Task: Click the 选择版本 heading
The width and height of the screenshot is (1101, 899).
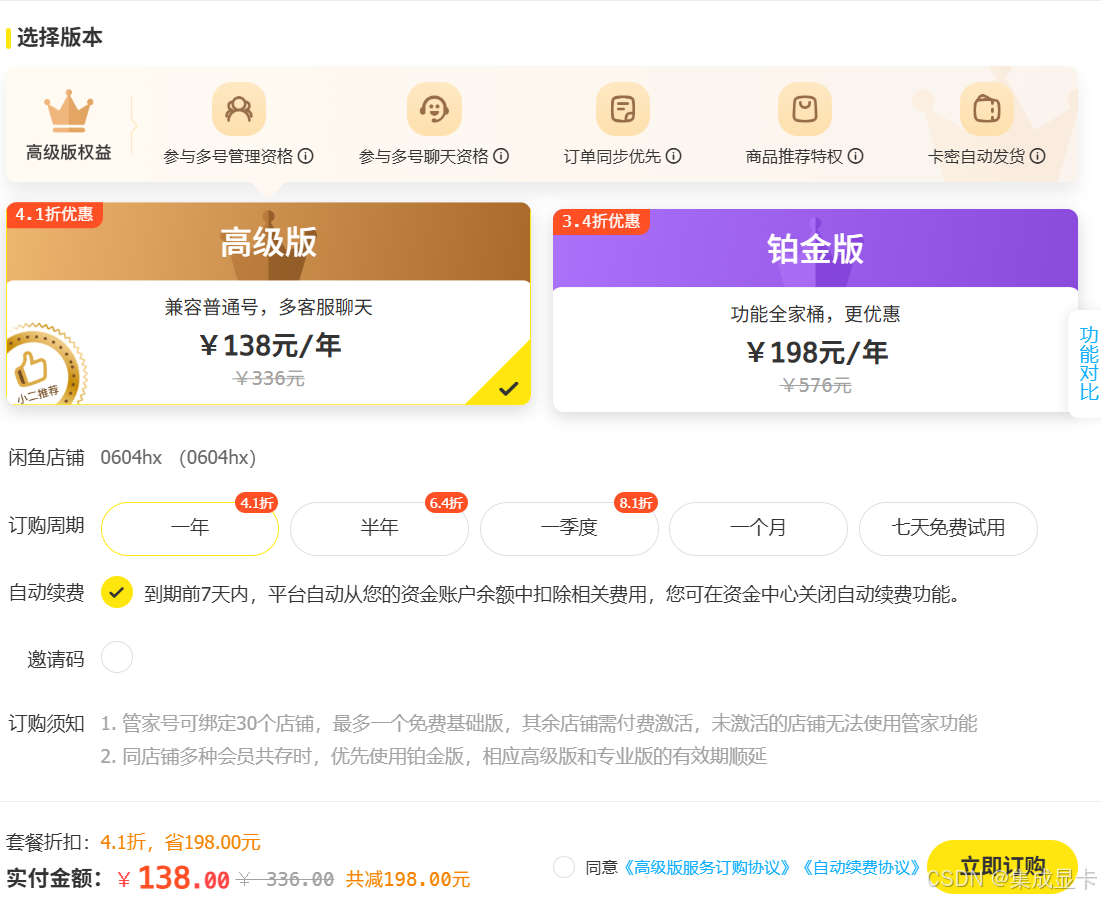Action: pos(60,37)
